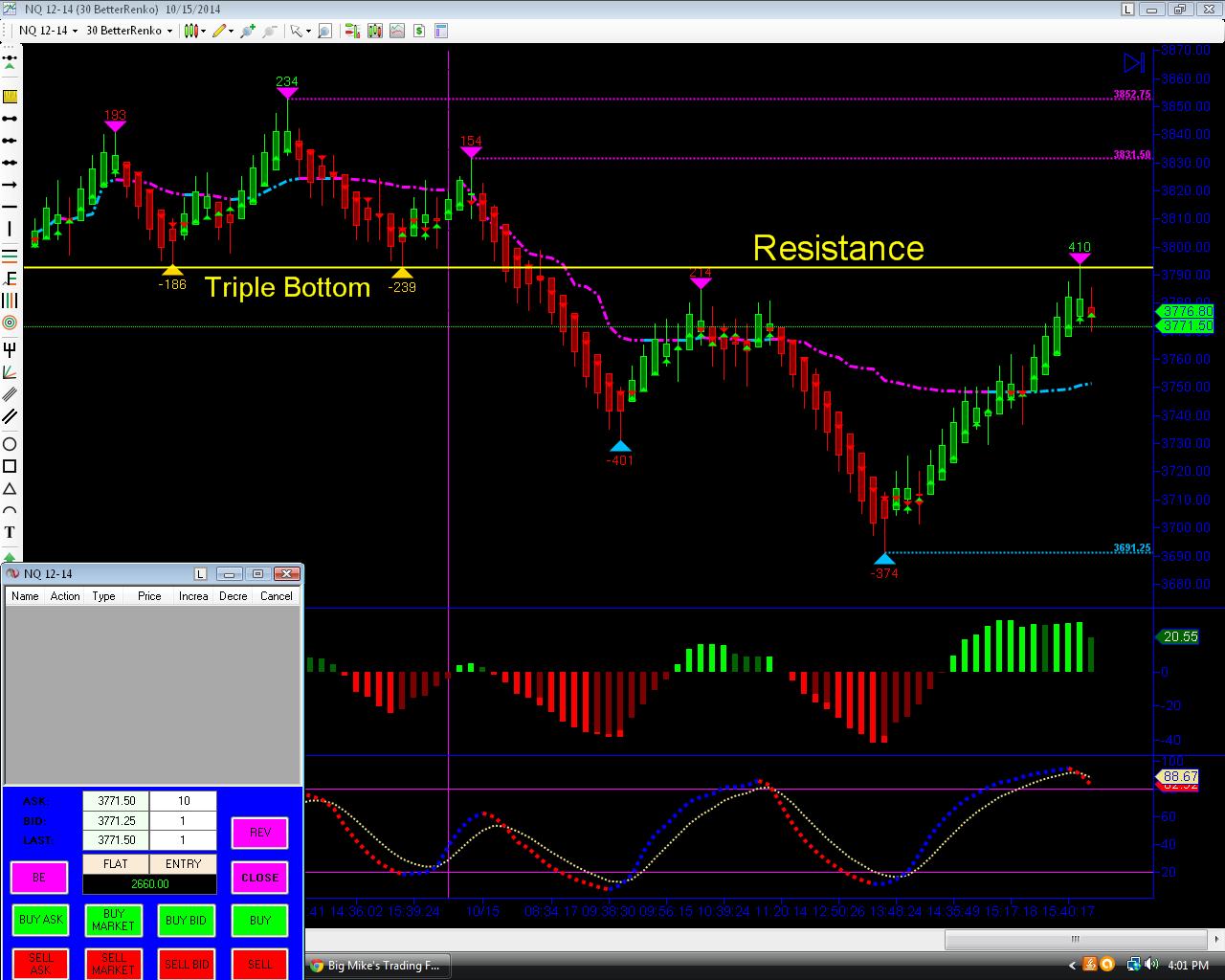The width and height of the screenshot is (1225, 980).
Task: Select the rectangle drawing tool
Action: [10, 466]
